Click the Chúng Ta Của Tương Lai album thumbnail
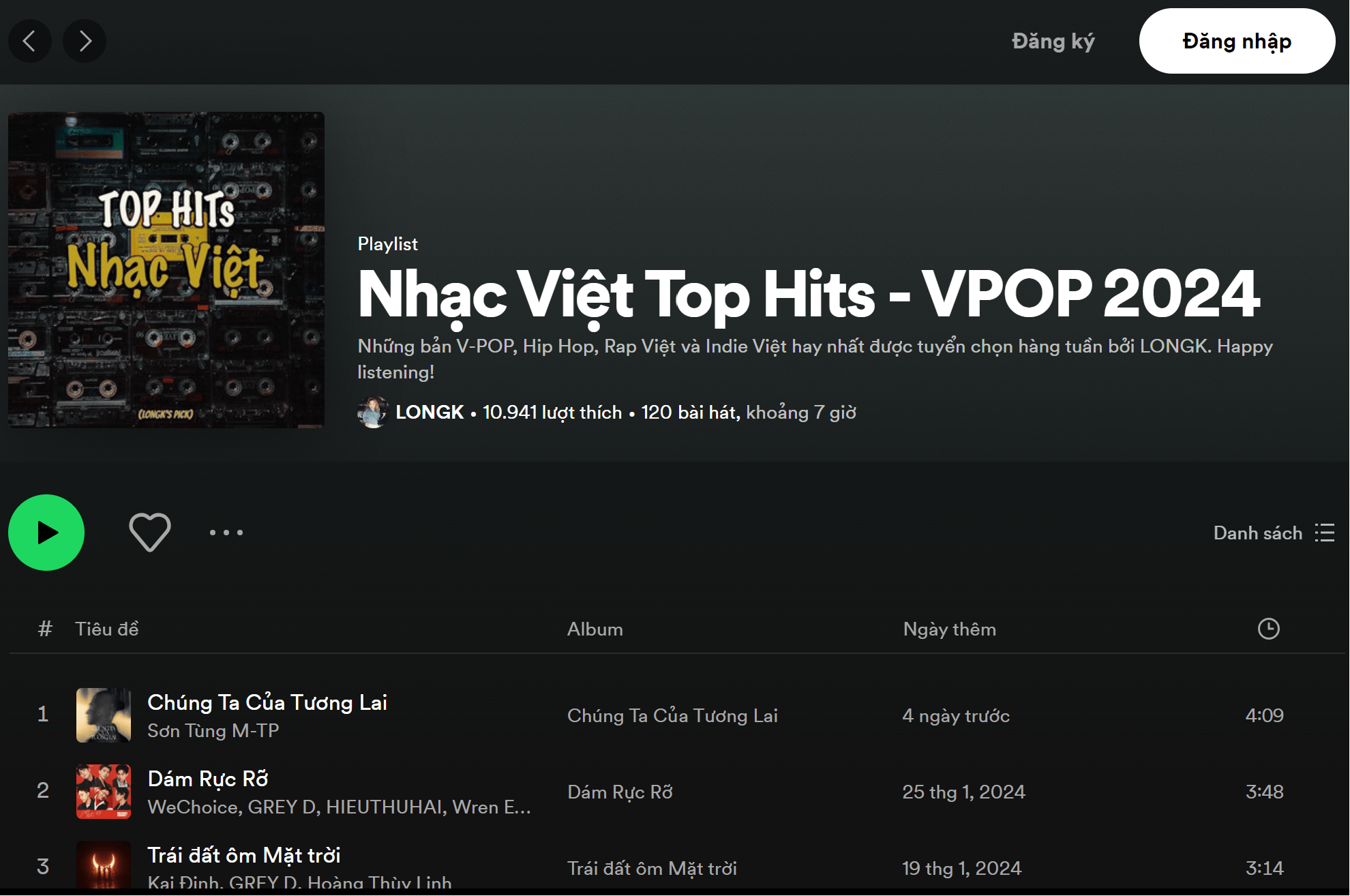 coord(104,715)
